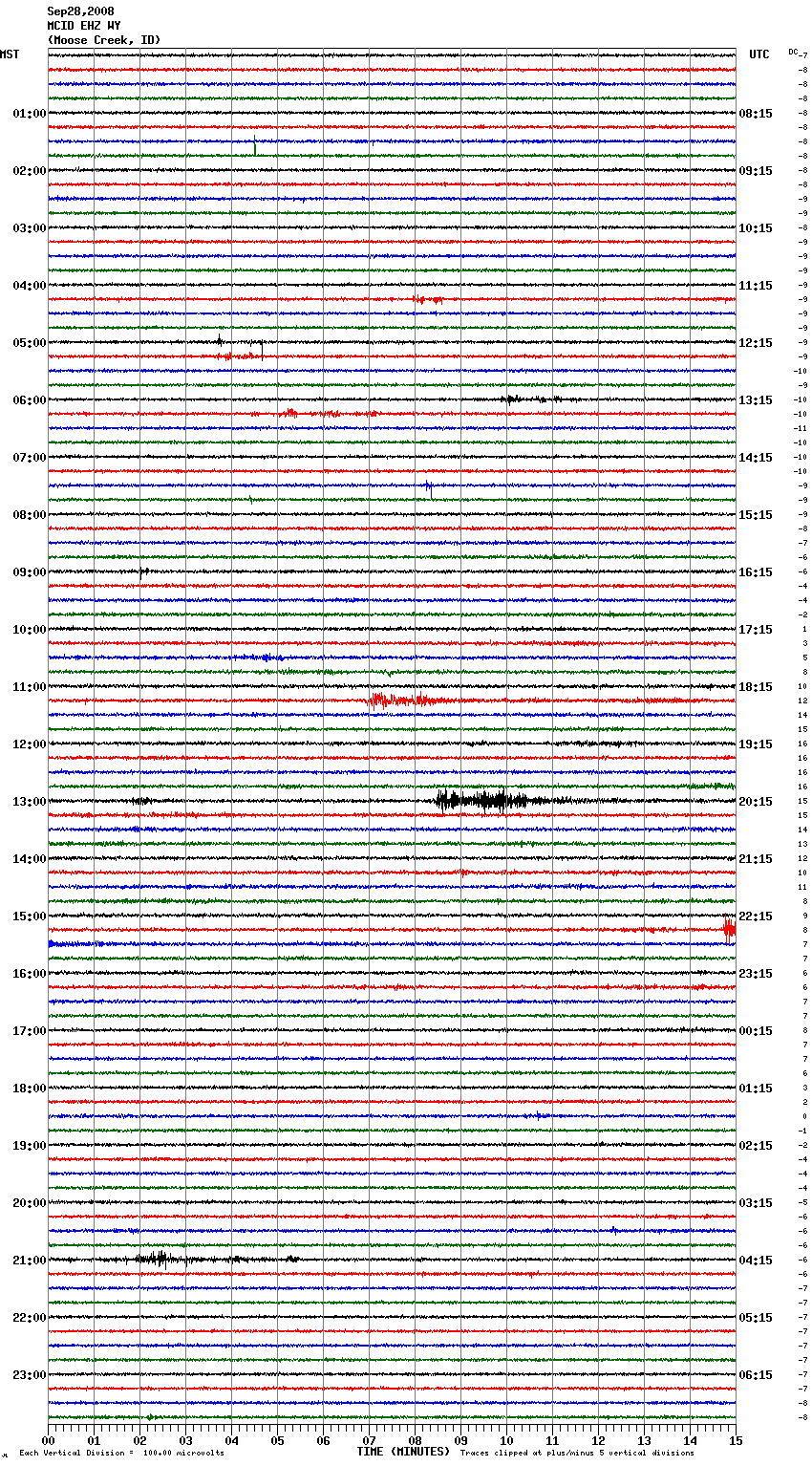The image size is (812, 1466).
Task: Click the 22:15 UTC time label
Action: pyautogui.click(x=756, y=916)
